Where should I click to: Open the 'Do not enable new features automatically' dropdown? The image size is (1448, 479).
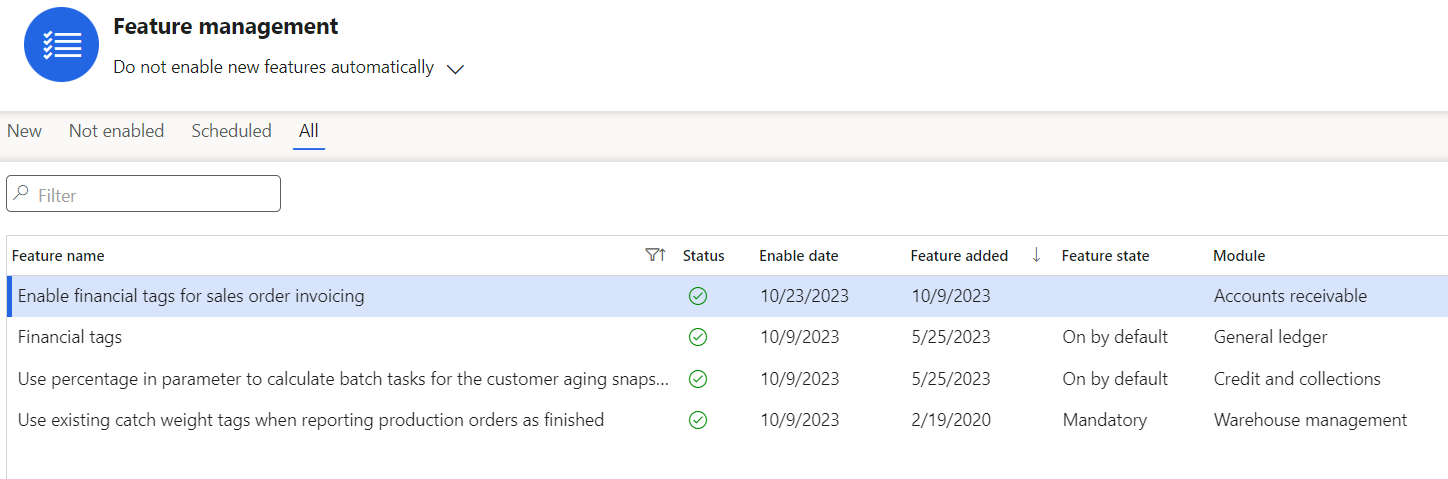pyautogui.click(x=289, y=68)
